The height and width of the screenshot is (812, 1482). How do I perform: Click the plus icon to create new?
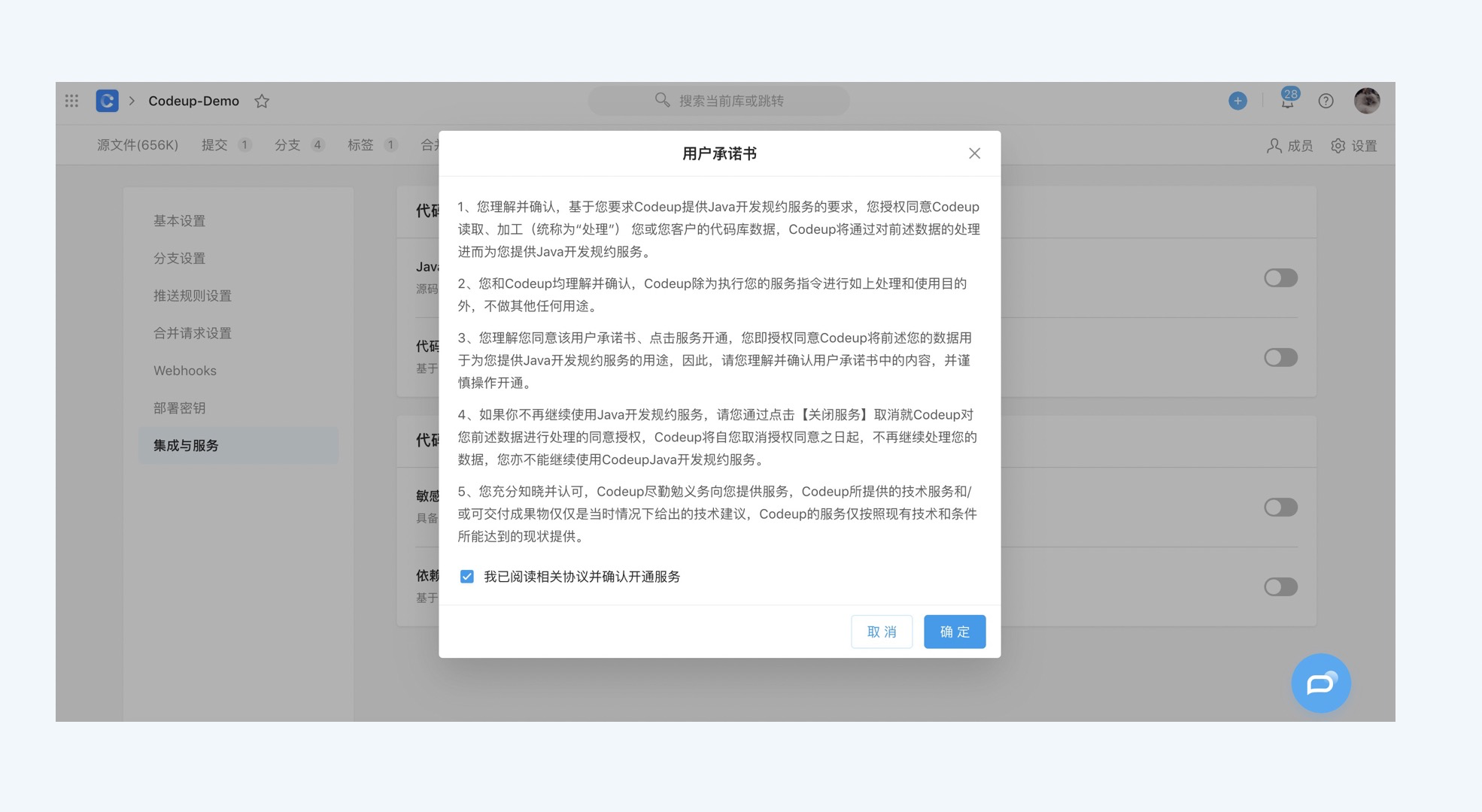[x=1238, y=101]
